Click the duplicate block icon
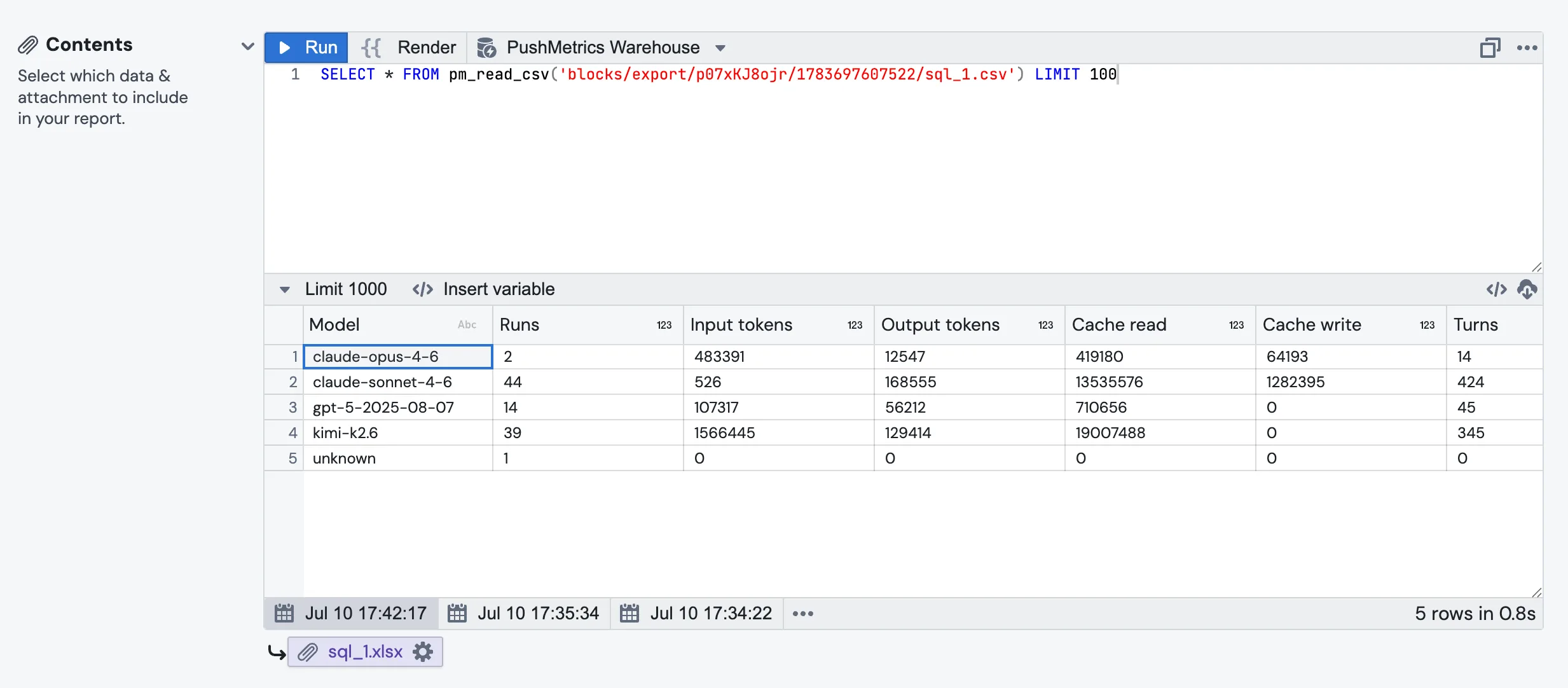 1490,48
